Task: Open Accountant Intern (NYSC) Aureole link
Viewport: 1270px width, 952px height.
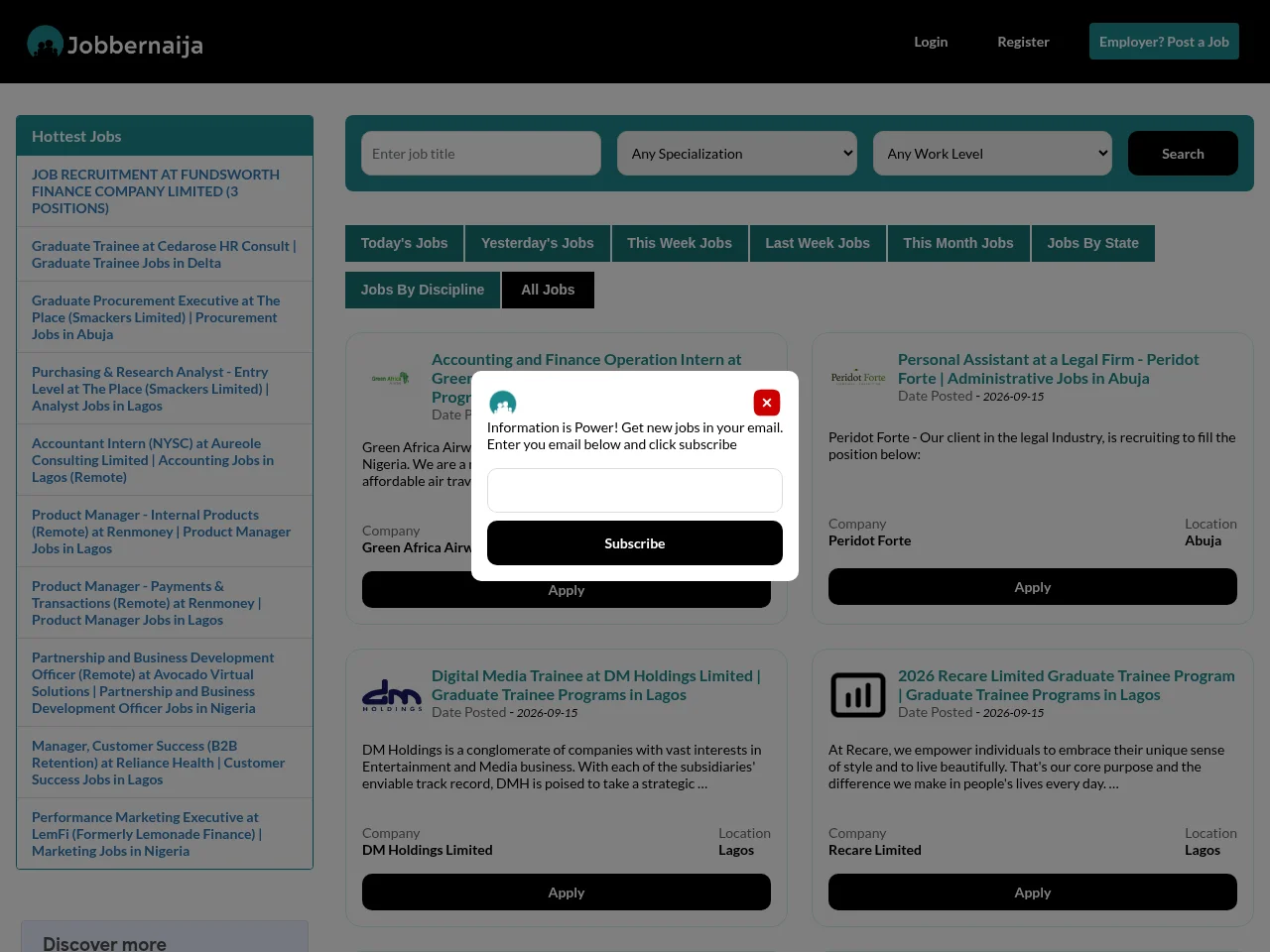Action: (153, 460)
